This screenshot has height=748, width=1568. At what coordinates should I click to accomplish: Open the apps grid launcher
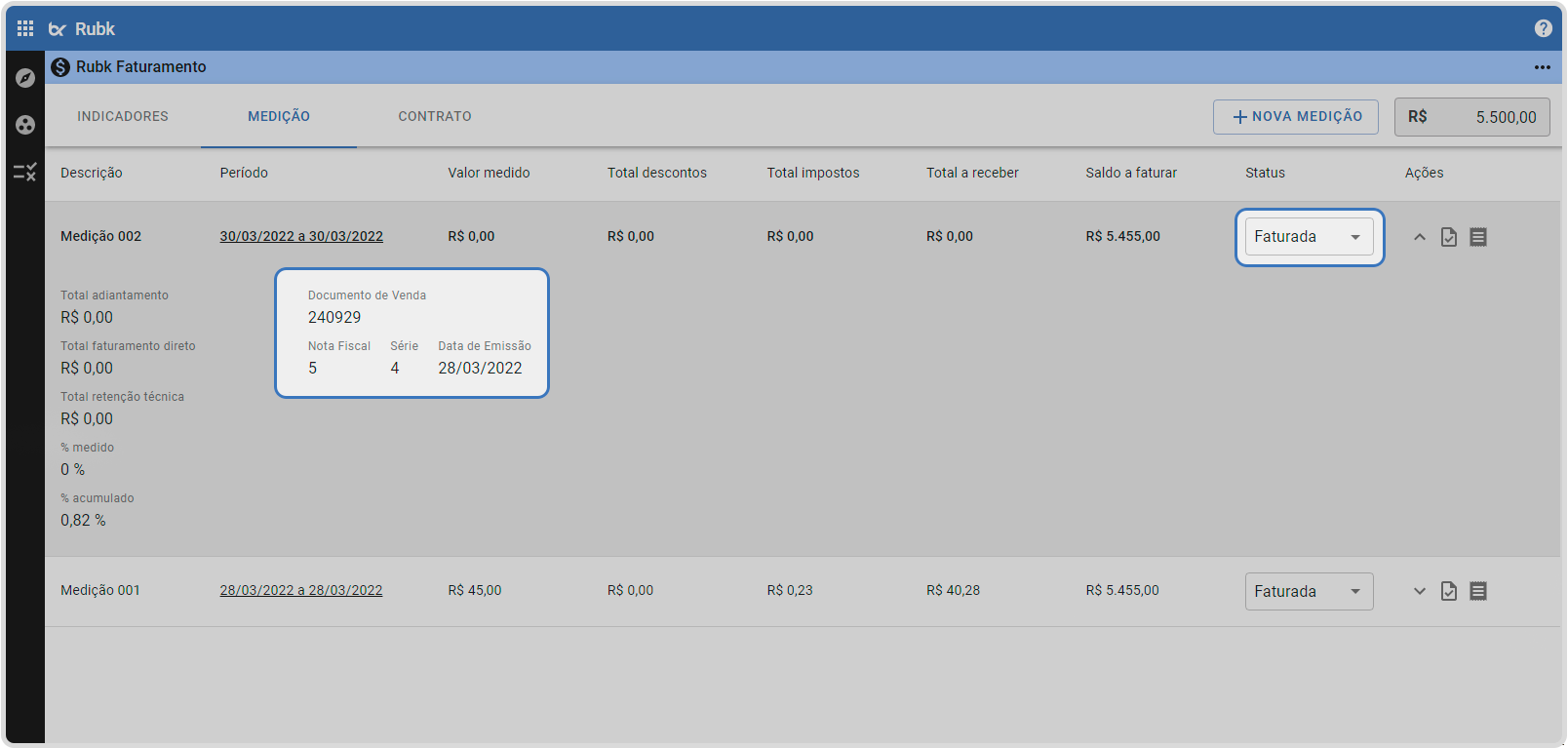pyautogui.click(x=25, y=28)
